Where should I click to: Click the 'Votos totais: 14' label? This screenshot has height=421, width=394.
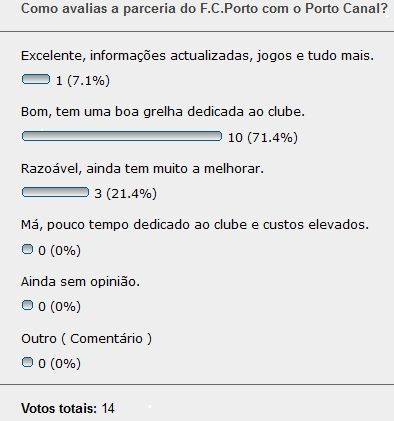click(x=68, y=408)
